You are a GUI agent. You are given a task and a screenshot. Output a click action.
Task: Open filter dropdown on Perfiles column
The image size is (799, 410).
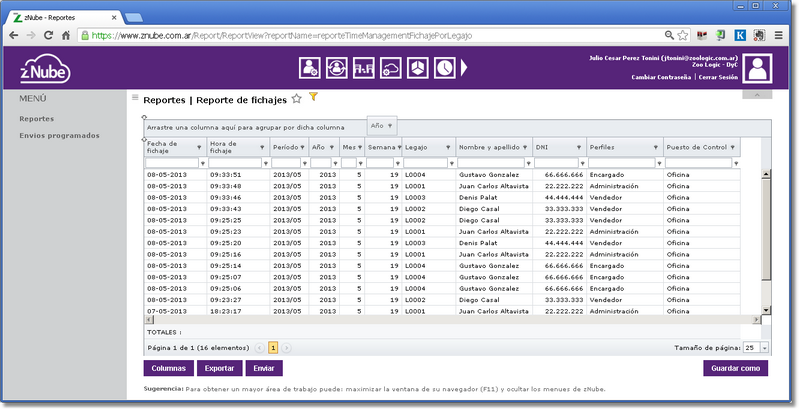click(656, 147)
